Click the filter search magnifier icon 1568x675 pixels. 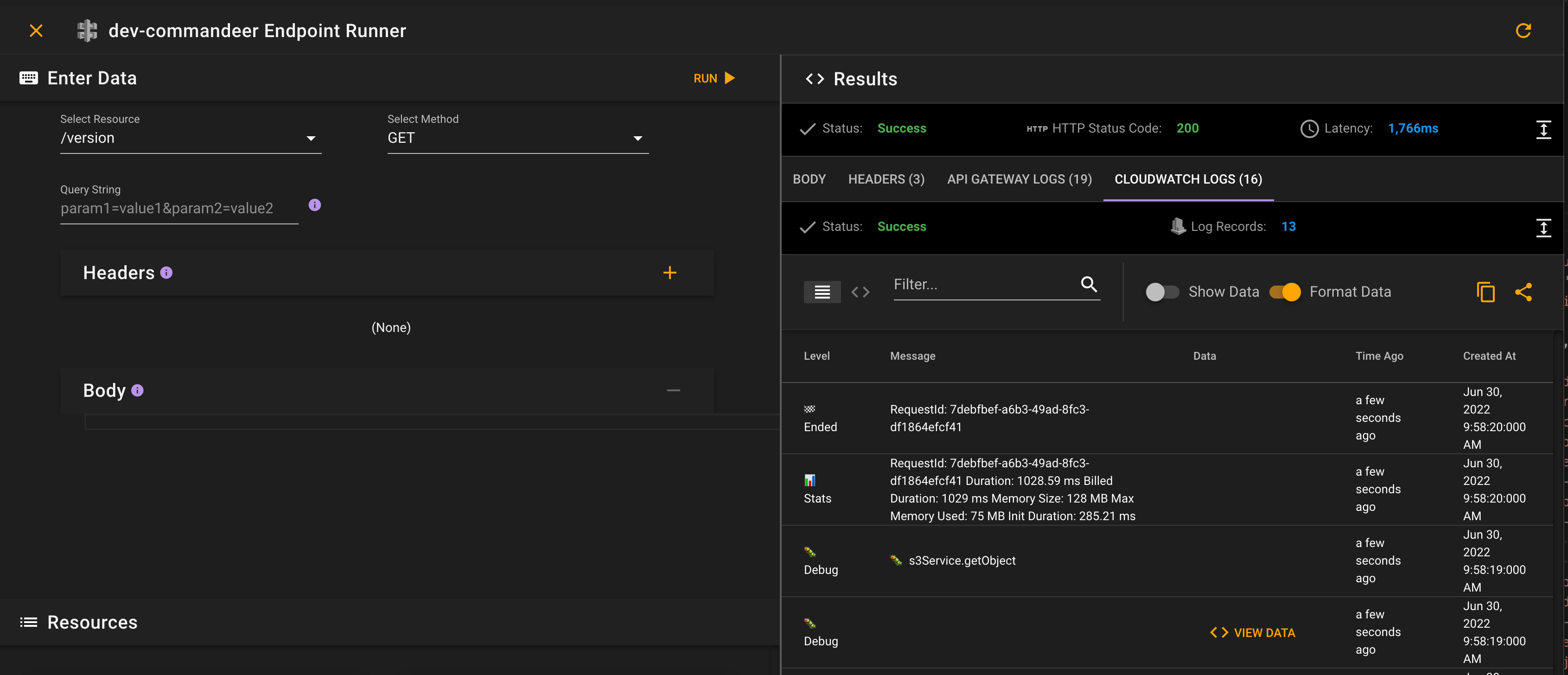point(1089,284)
